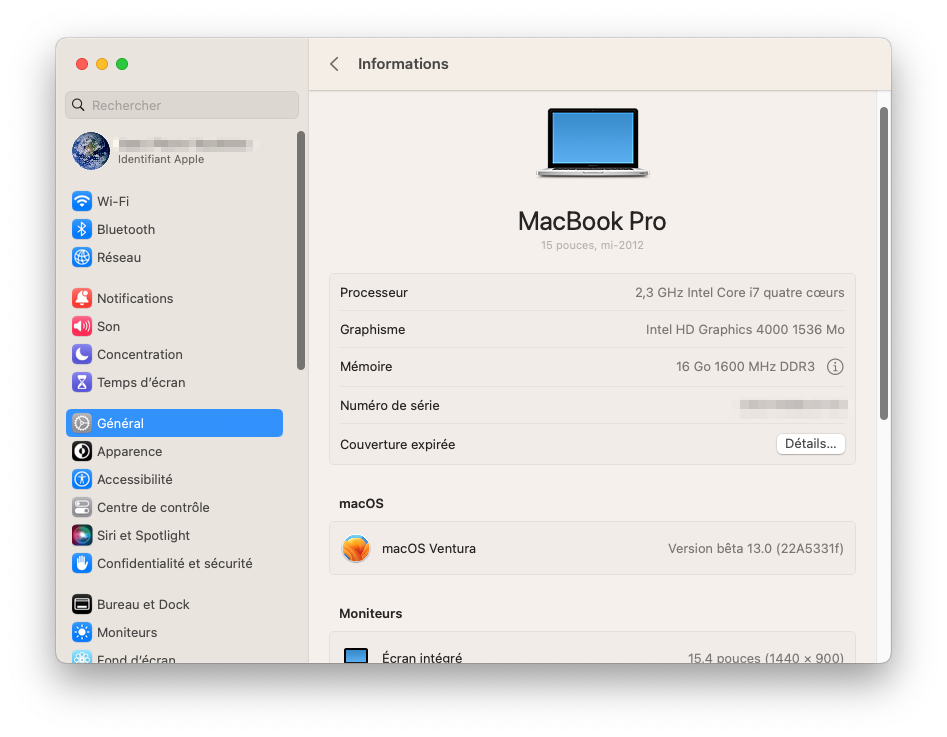947x737 pixels.
Task: Click the Graphisme row label
Action: [373, 329]
